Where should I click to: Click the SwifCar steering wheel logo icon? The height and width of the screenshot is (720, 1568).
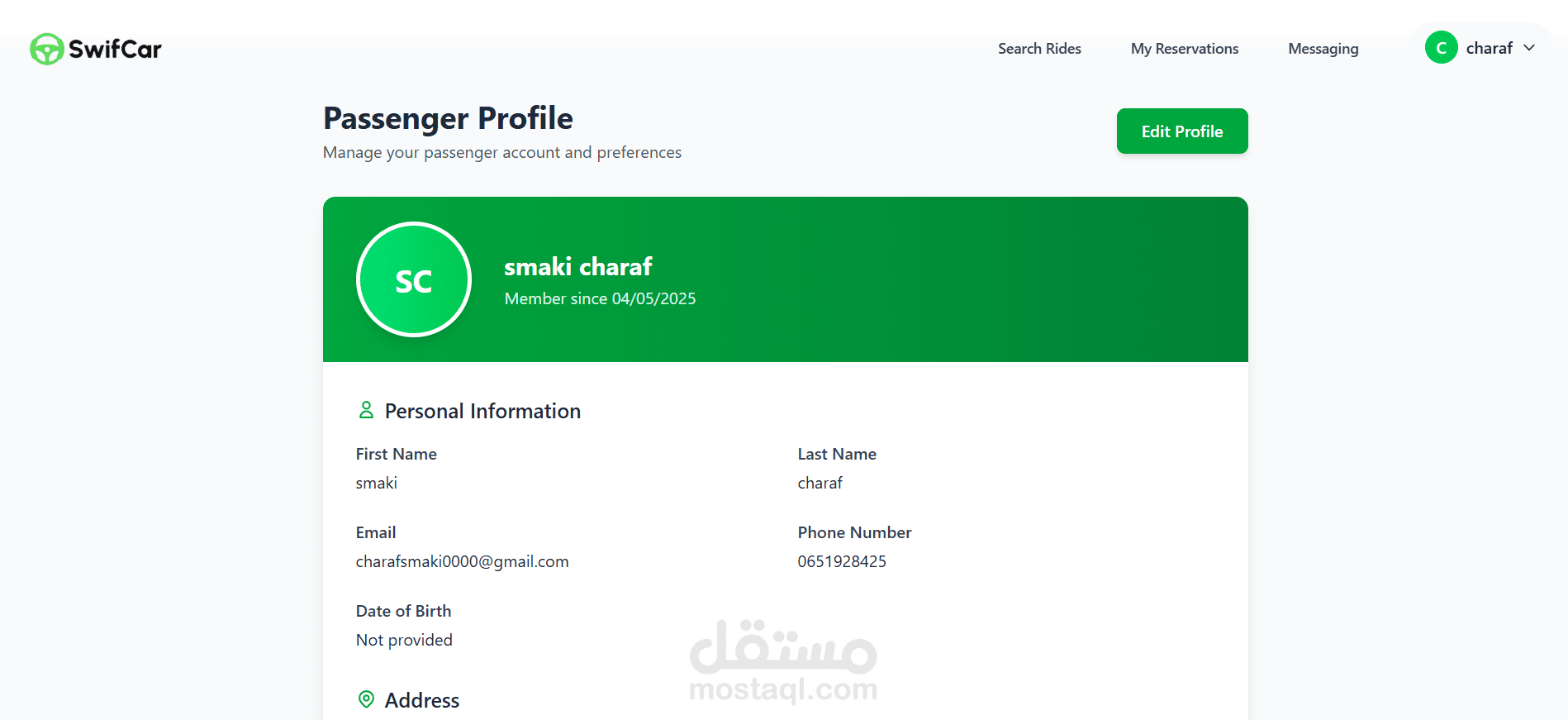(x=46, y=49)
